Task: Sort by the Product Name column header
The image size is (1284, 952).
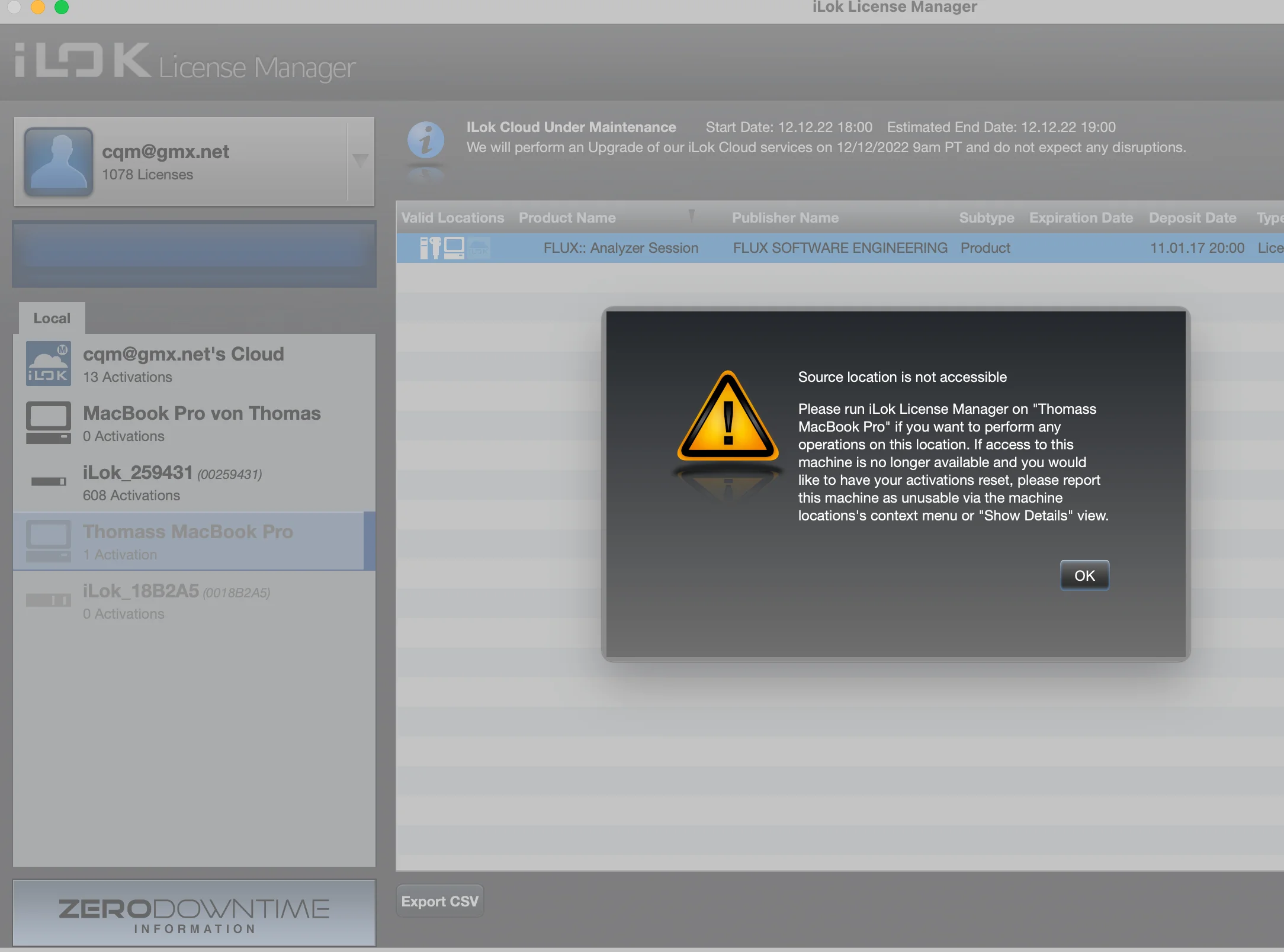Action: point(567,218)
